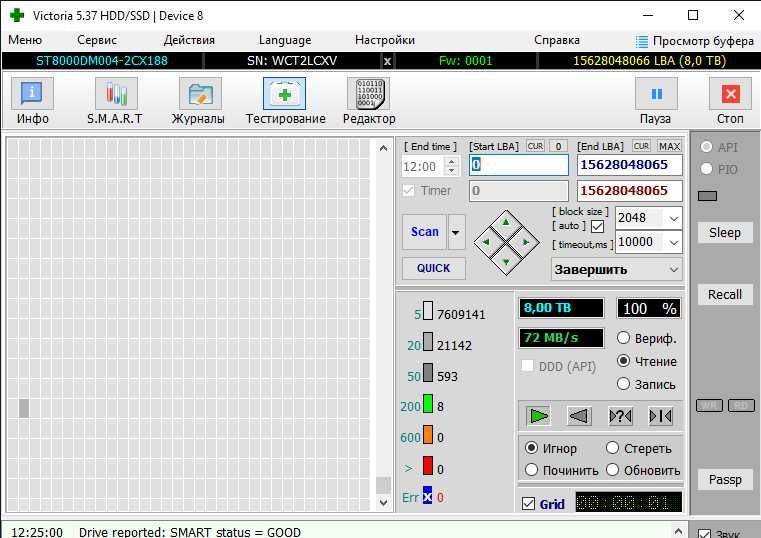Click the orange 600 ms block swatch
Screen dimensions: 761x538
[x=428, y=435]
